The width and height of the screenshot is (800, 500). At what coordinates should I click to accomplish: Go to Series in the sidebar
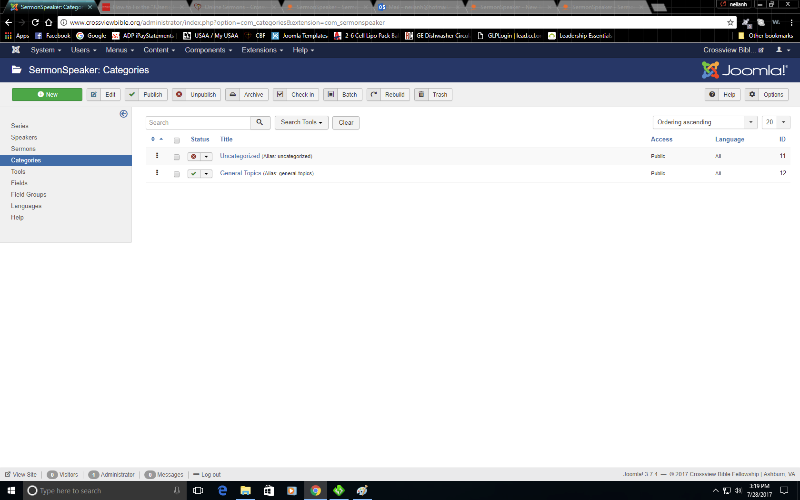[x=20, y=126]
